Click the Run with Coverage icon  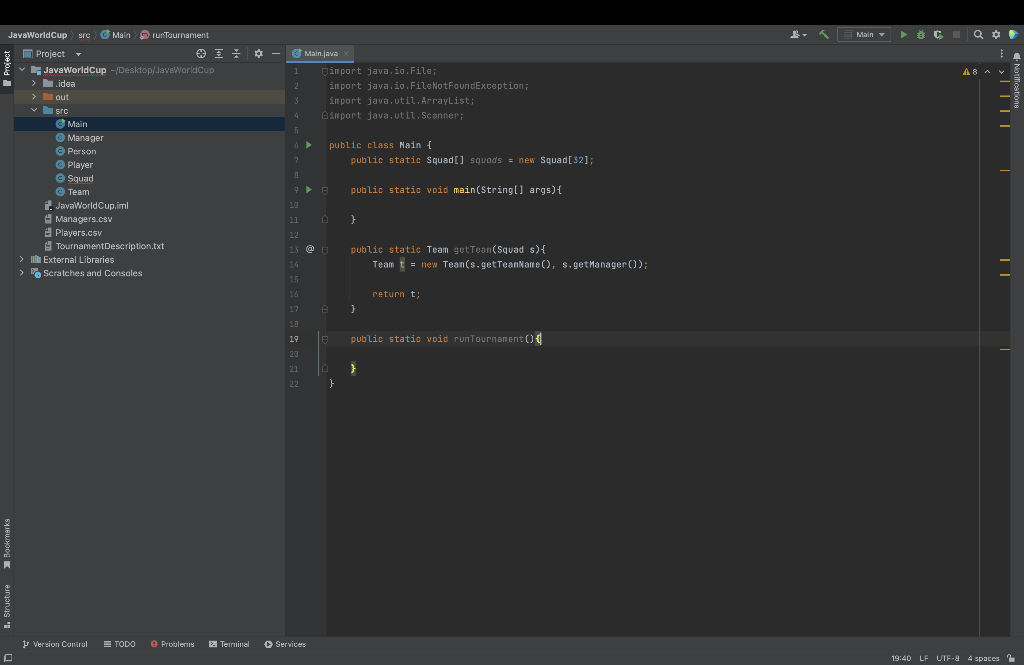pyautogui.click(x=938, y=33)
